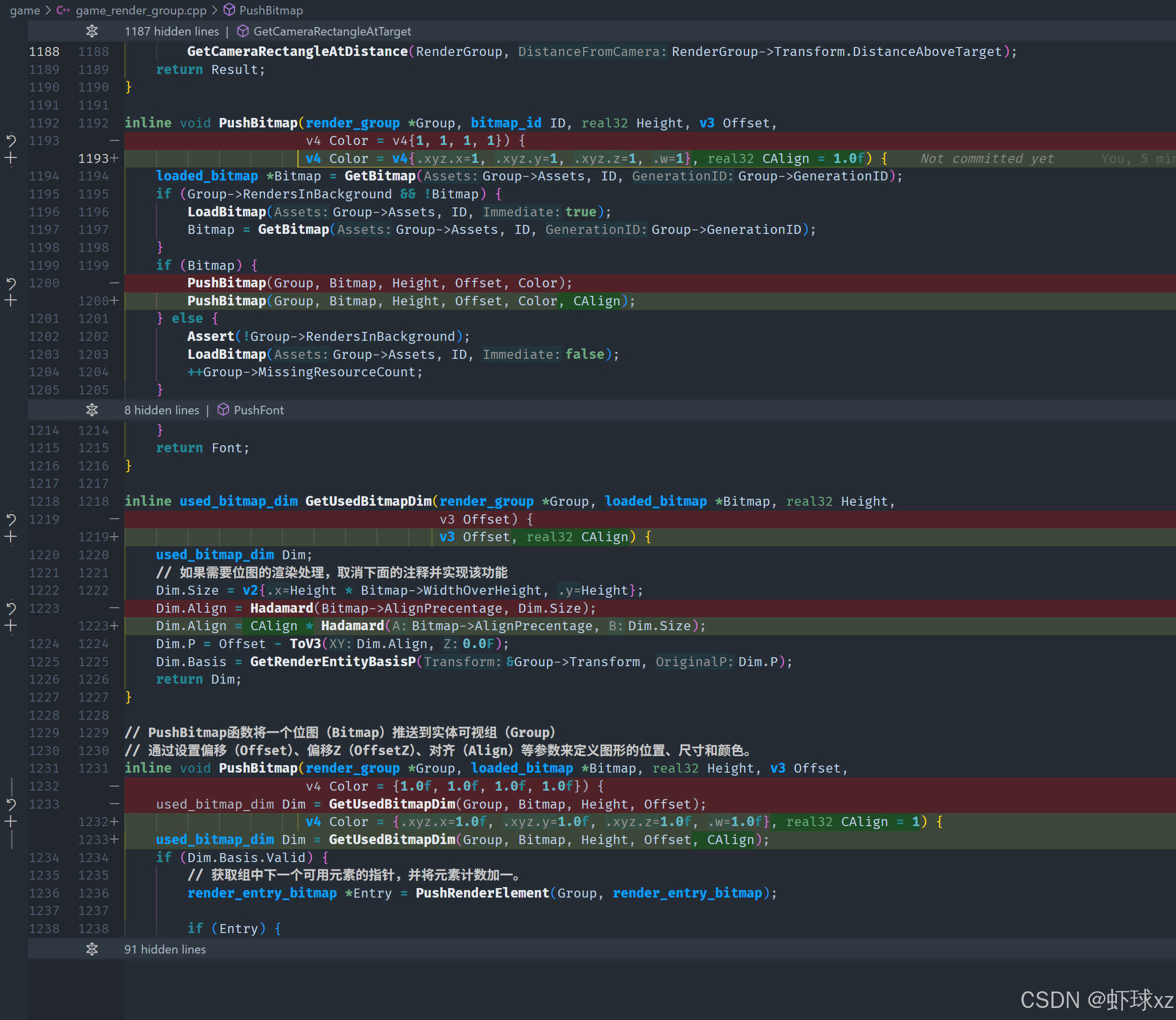The image size is (1176, 1020).
Task: Jump to PushFont symbol in the hidden-lines bar
Action: [x=258, y=410]
